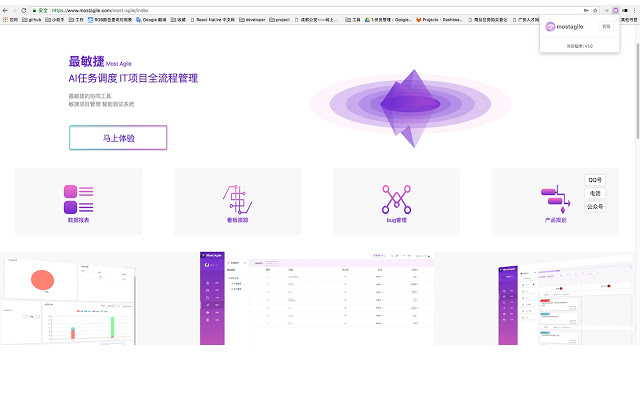The image size is (640, 400).
Task: Click the version v1.0 text in popup
Action: tap(580, 46)
